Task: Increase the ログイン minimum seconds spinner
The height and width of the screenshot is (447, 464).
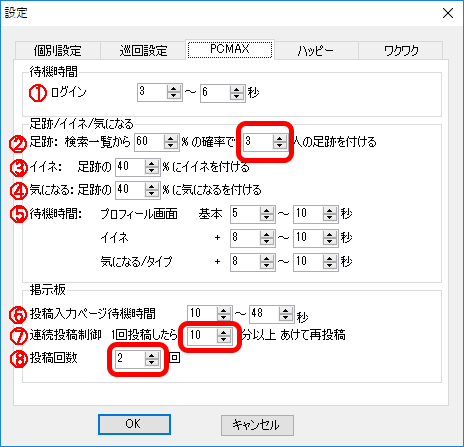Action: pos(174,89)
